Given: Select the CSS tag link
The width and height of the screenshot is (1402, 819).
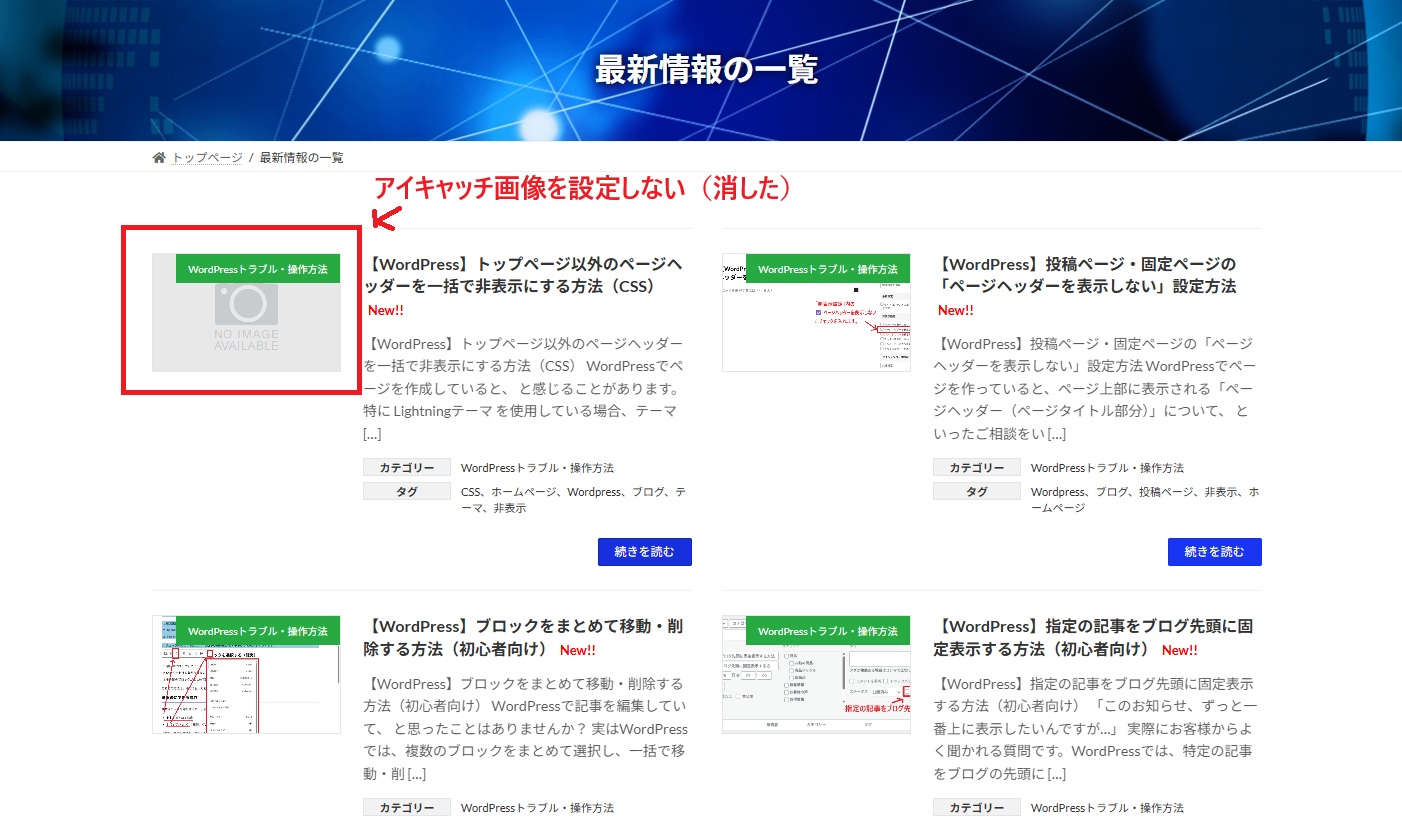Looking at the screenshot, I should [472, 491].
